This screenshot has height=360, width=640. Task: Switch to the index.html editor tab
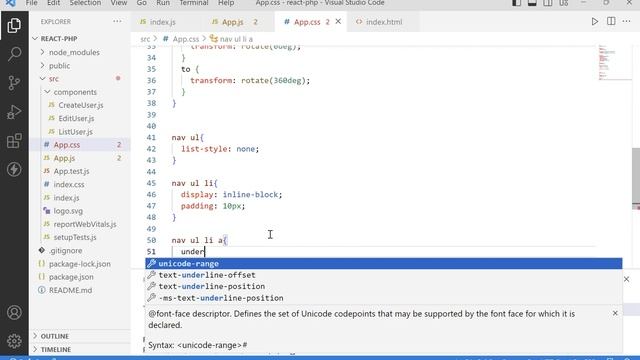click(x=384, y=22)
